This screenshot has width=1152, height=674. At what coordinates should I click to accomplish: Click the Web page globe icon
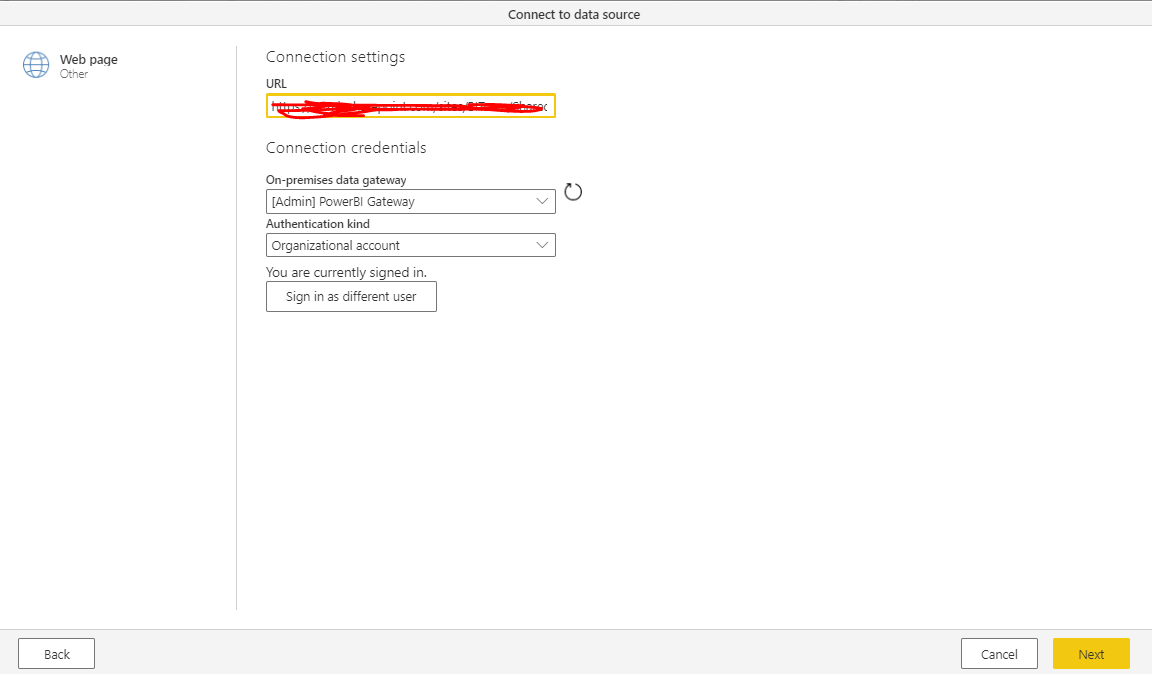coord(36,65)
